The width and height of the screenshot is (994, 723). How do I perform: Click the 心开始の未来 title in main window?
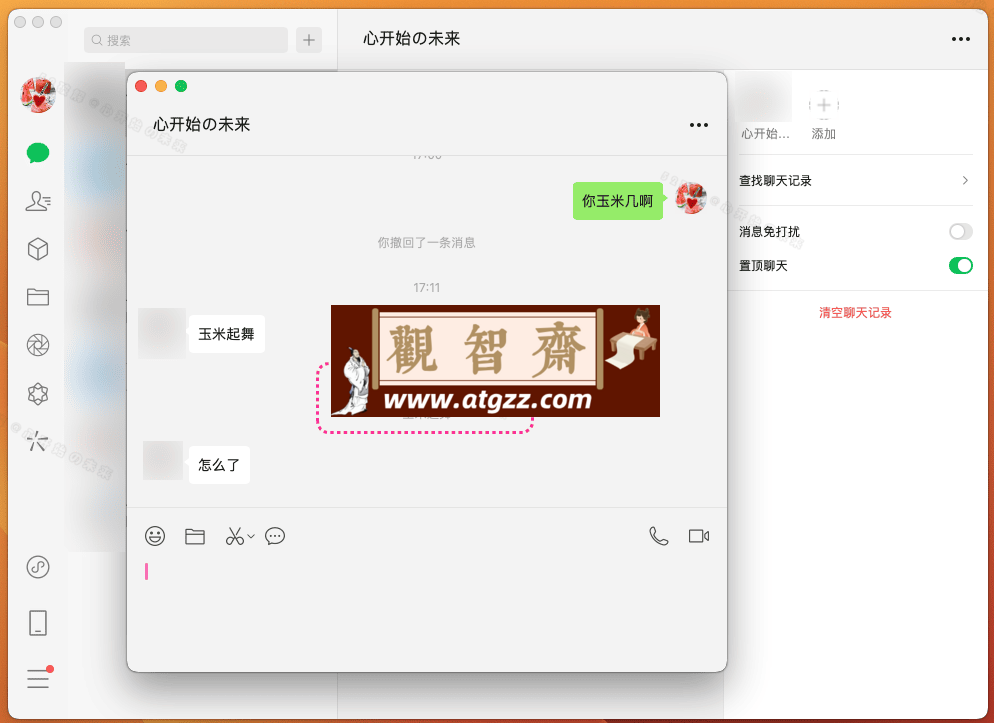click(x=411, y=39)
